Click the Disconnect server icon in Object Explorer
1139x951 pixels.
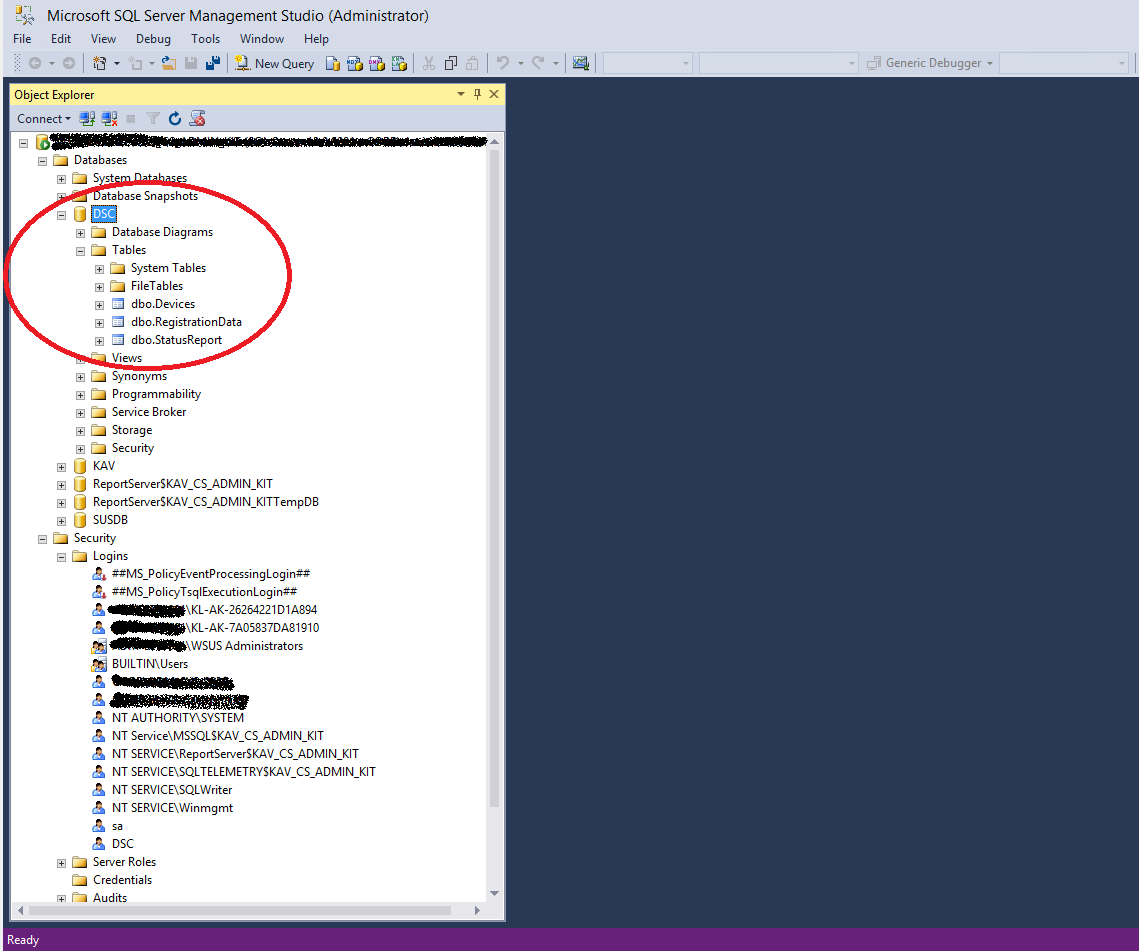(109, 118)
